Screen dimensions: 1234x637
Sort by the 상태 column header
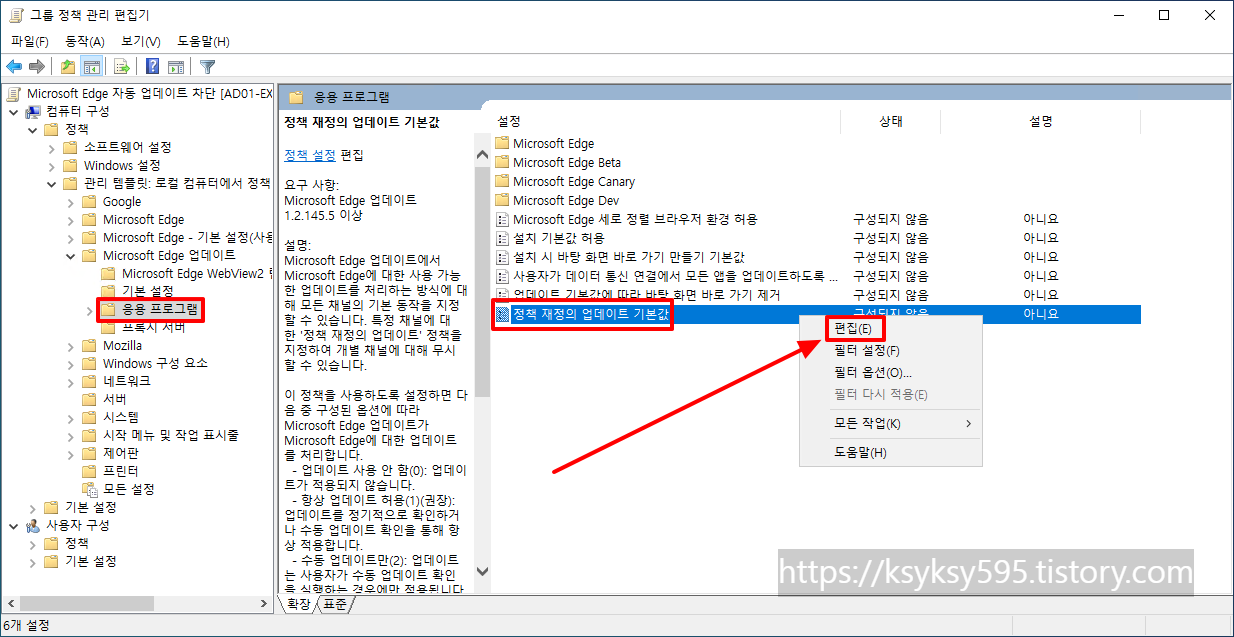coord(890,122)
